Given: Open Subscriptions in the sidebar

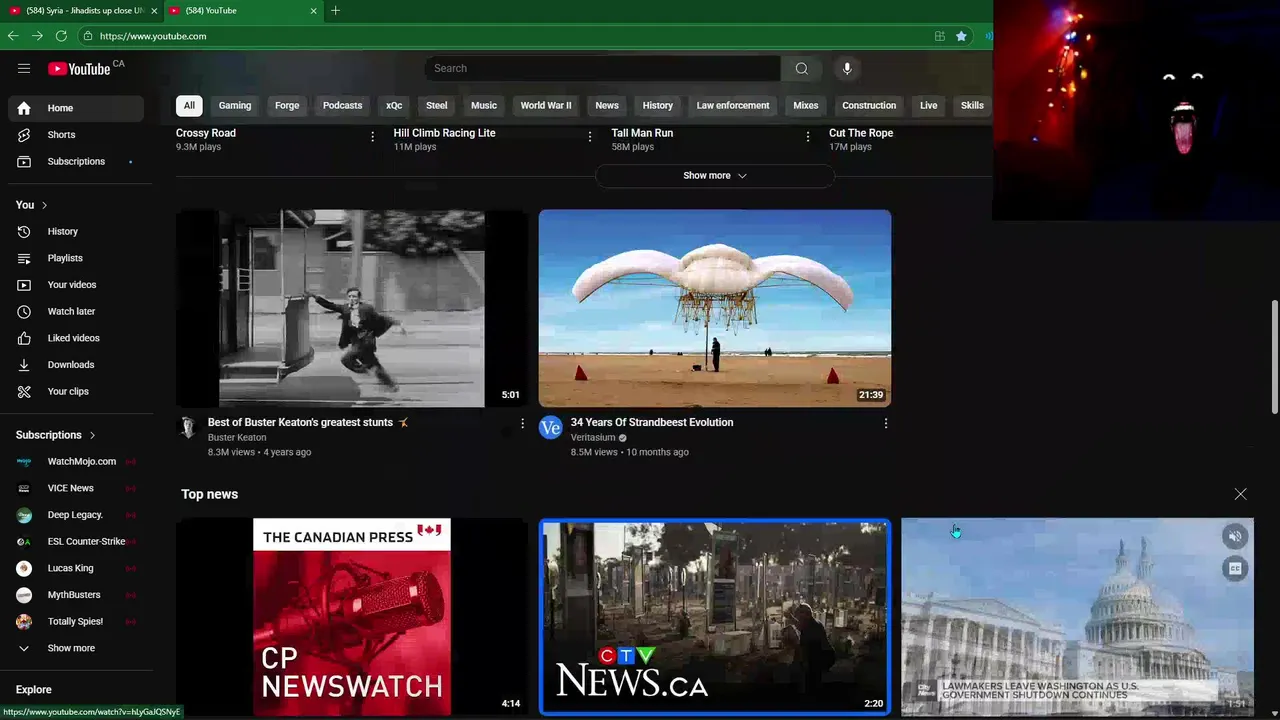Looking at the screenshot, I should [76, 162].
